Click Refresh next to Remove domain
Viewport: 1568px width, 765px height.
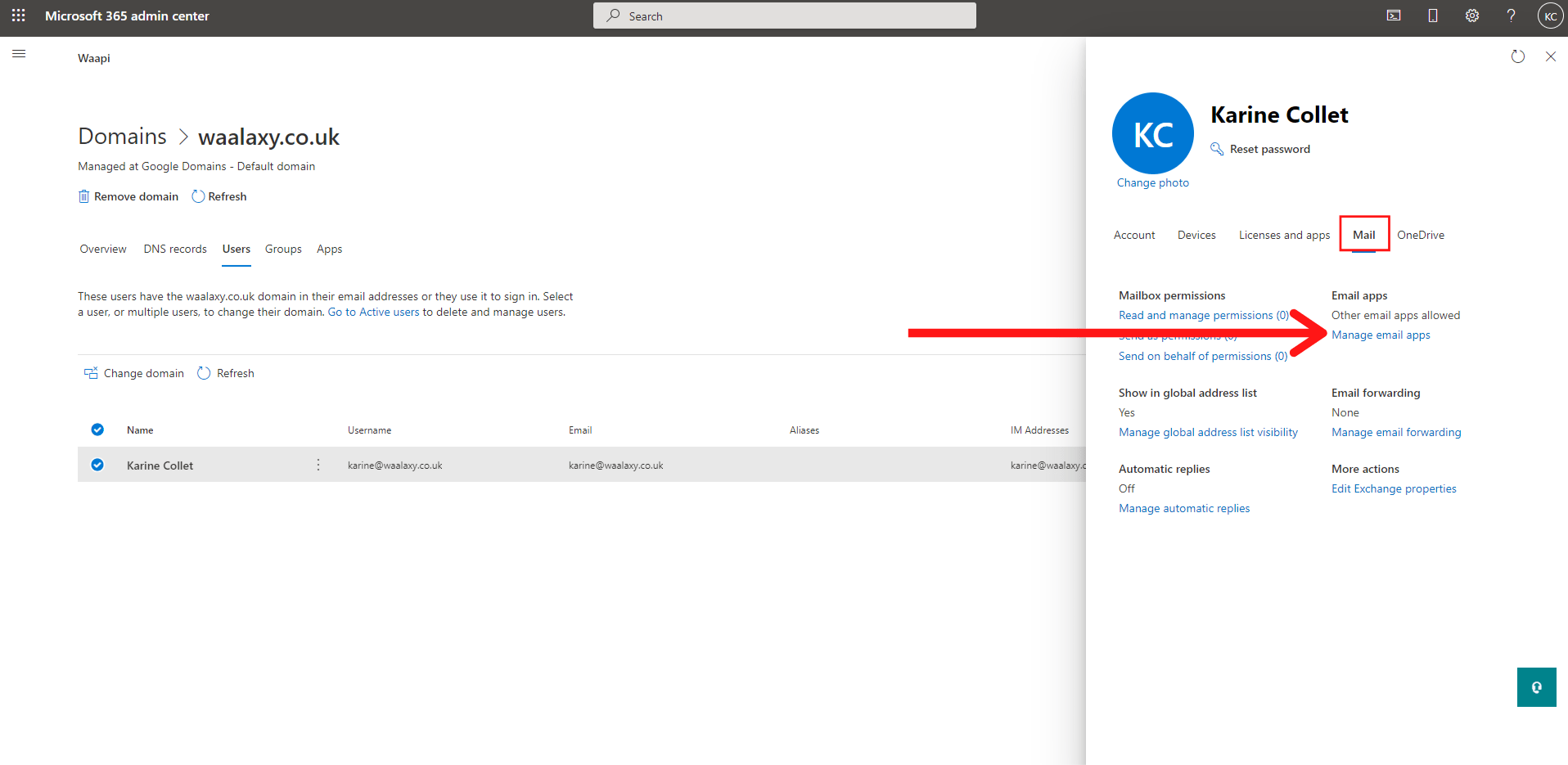pyautogui.click(x=219, y=196)
